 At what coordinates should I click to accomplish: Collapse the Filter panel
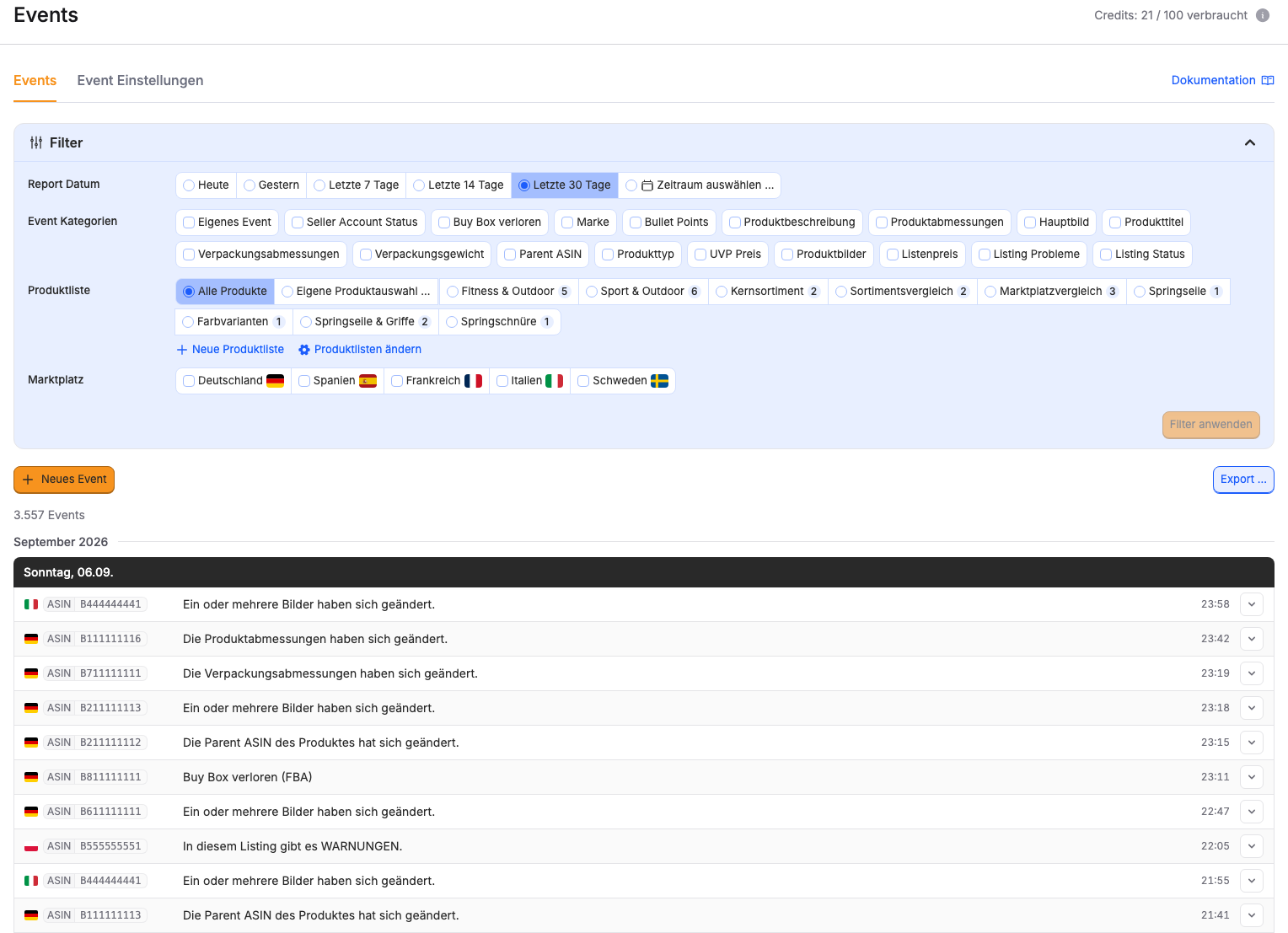1250,142
